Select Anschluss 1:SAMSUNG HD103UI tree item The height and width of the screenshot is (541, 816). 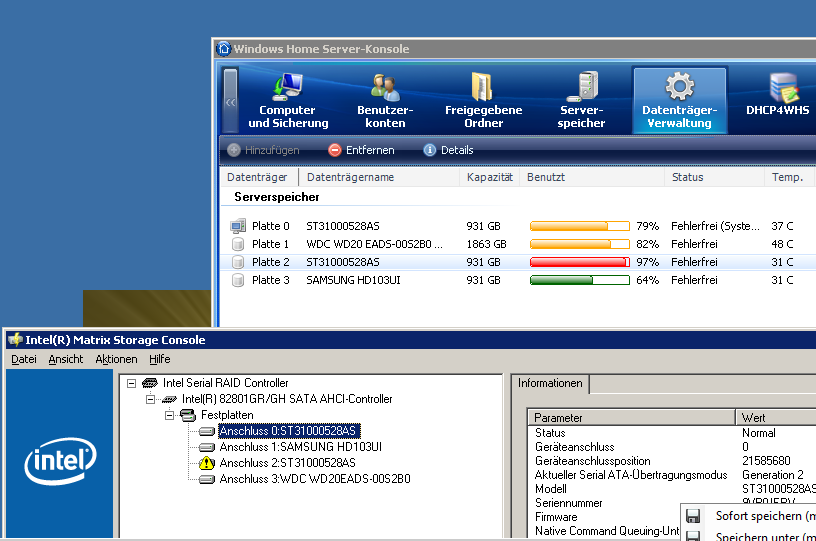[x=300, y=447]
